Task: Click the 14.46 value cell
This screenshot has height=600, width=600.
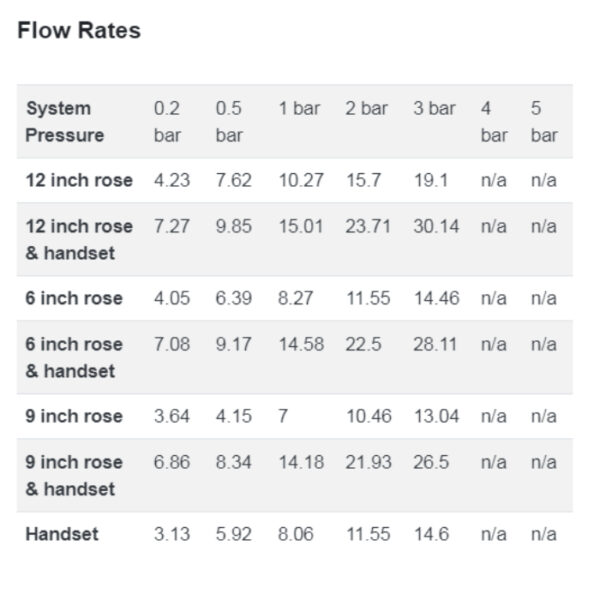Action: (437, 298)
